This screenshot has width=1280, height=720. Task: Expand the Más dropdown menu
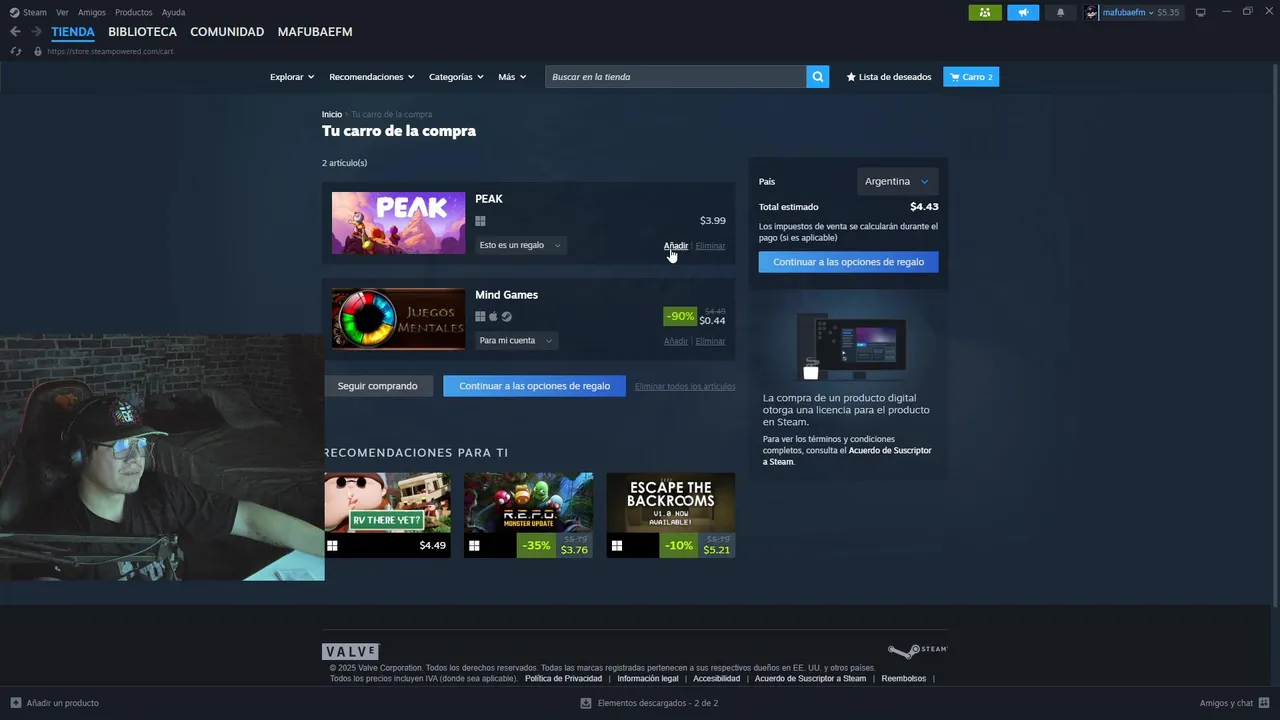click(x=512, y=77)
